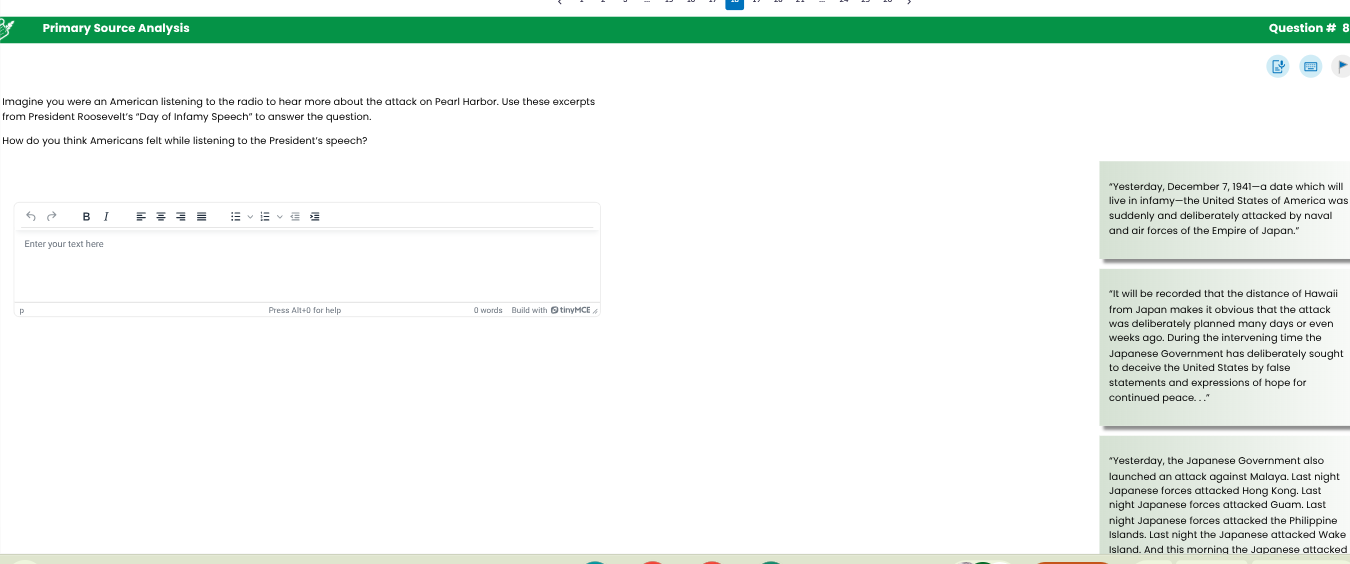This screenshot has height=564, width=1350.
Task: Decrease indent of the text
Action: pyautogui.click(x=295, y=216)
